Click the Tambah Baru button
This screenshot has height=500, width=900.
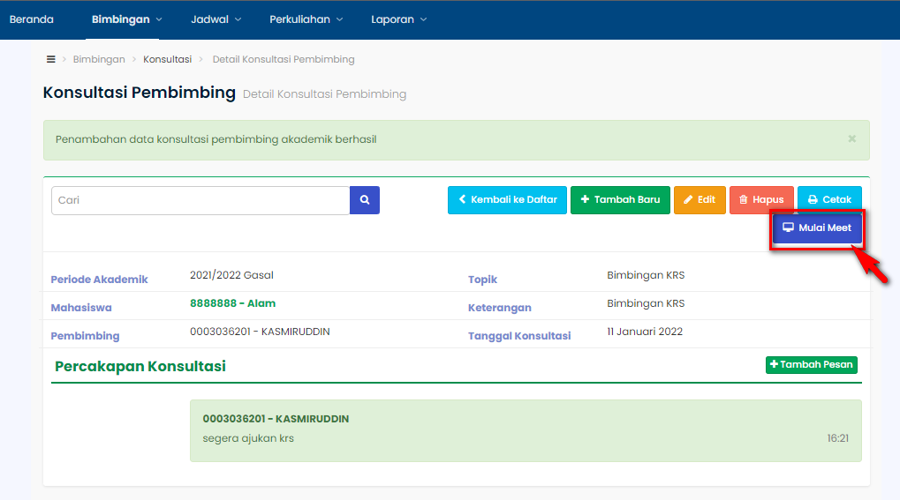pos(620,200)
